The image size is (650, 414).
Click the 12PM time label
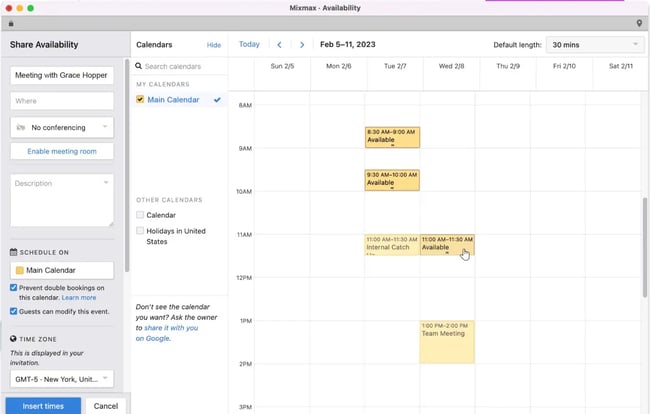pos(244,278)
